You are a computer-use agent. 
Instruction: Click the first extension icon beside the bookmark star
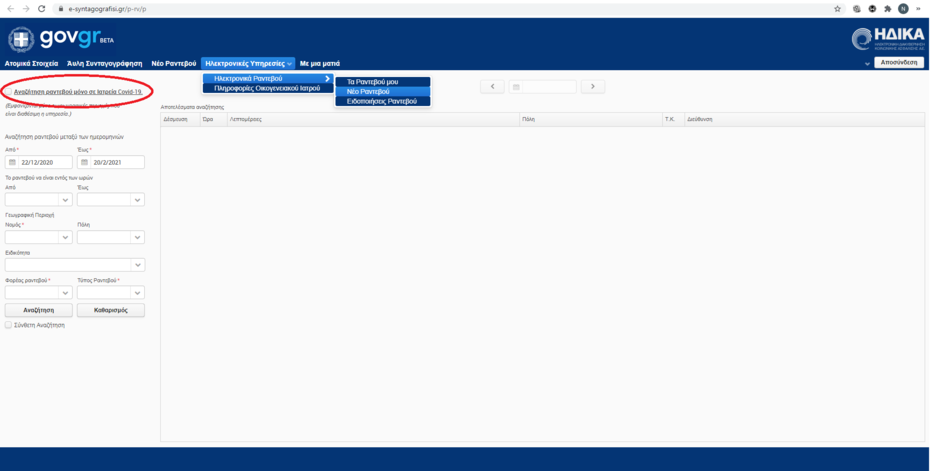coord(857,9)
